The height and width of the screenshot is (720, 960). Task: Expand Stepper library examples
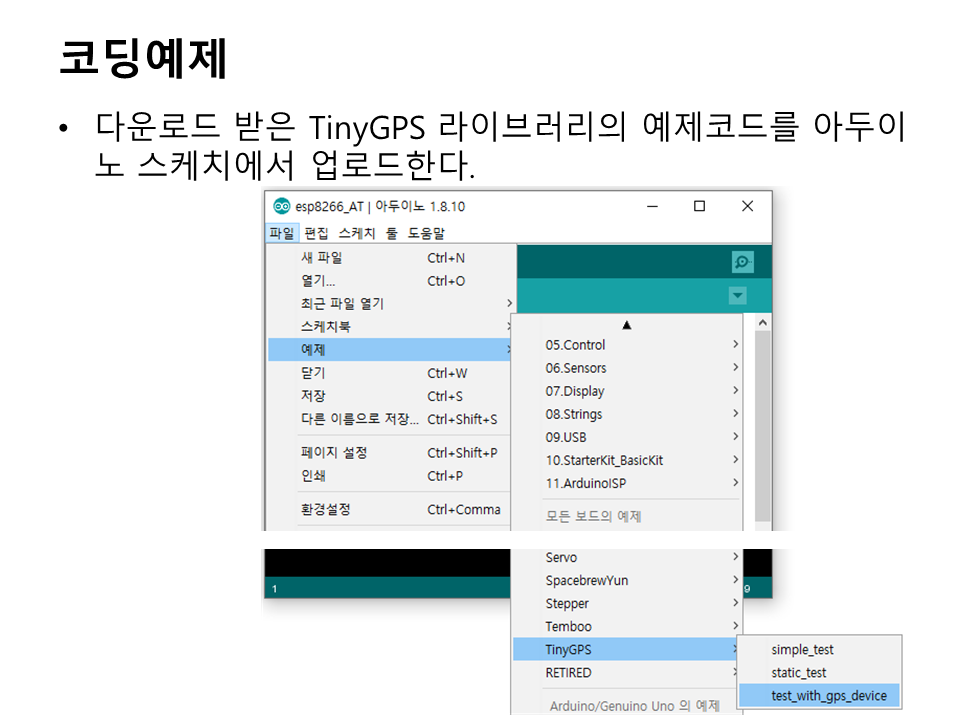[627, 604]
